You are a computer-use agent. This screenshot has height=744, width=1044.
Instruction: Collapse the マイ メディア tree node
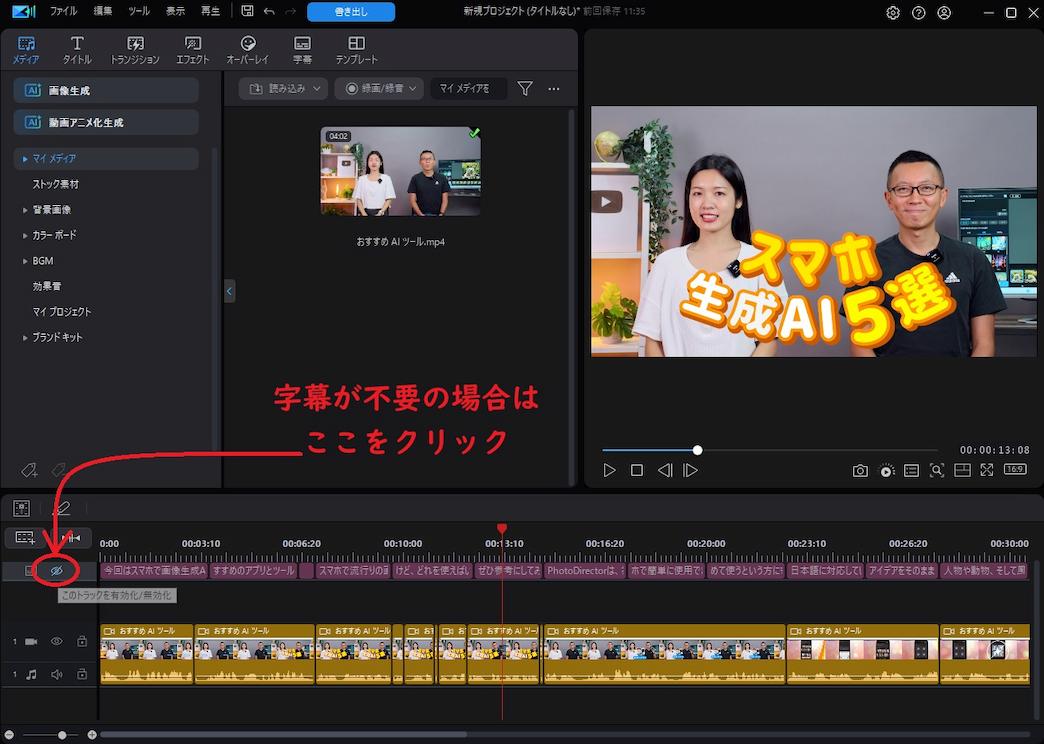[25, 159]
